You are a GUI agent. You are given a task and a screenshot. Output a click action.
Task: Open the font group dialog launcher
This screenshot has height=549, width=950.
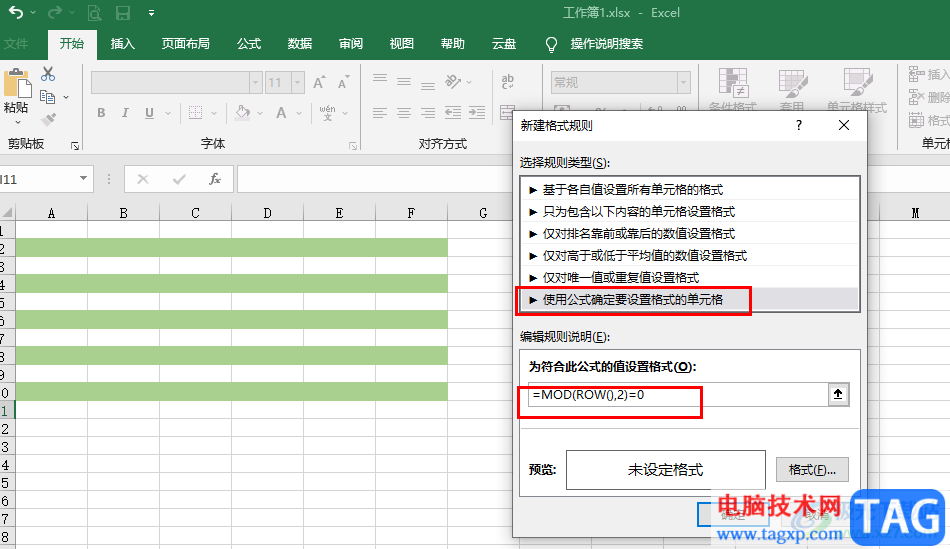[353, 146]
